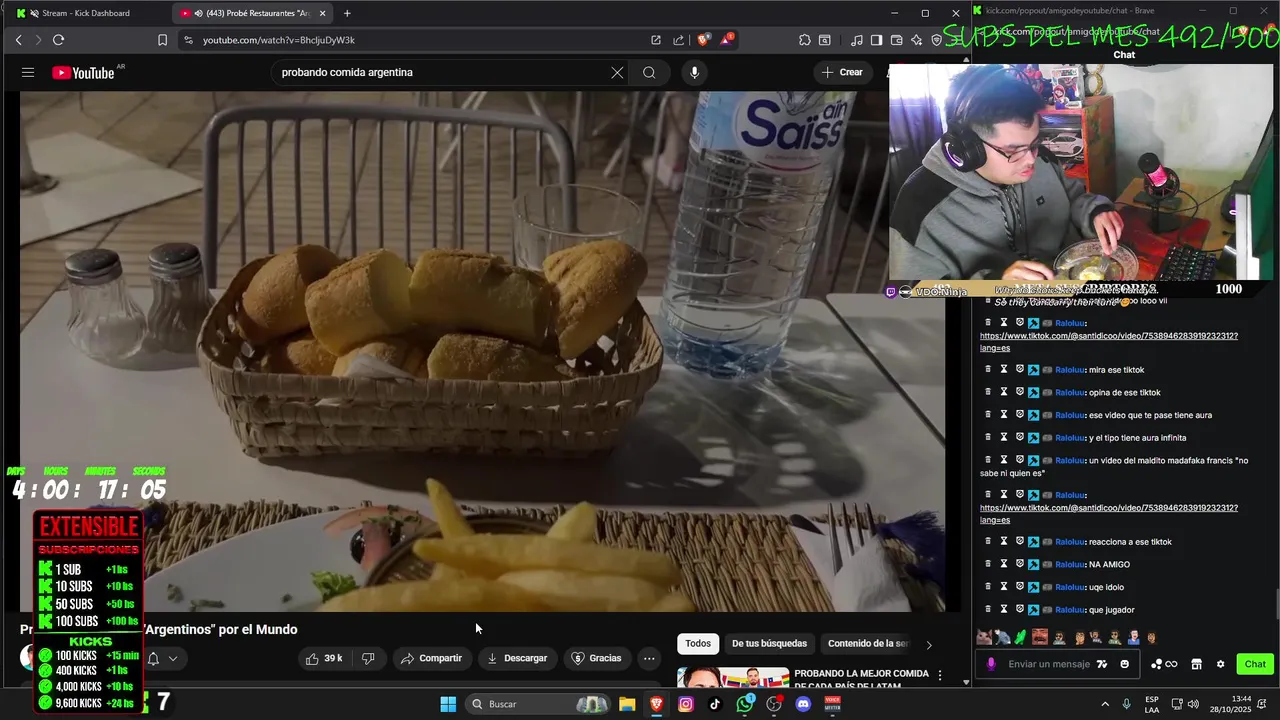Click the Descargar download button
Image resolution: width=1280 pixels, height=720 pixels.
tap(517, 658)
